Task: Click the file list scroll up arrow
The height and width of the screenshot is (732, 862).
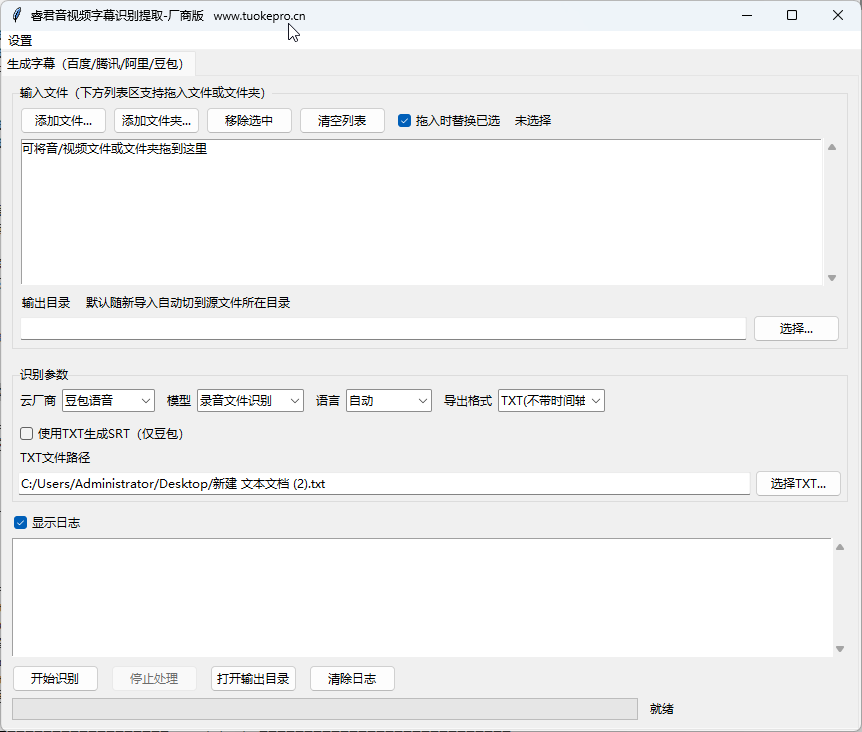Action: click(x=832, y=147)
